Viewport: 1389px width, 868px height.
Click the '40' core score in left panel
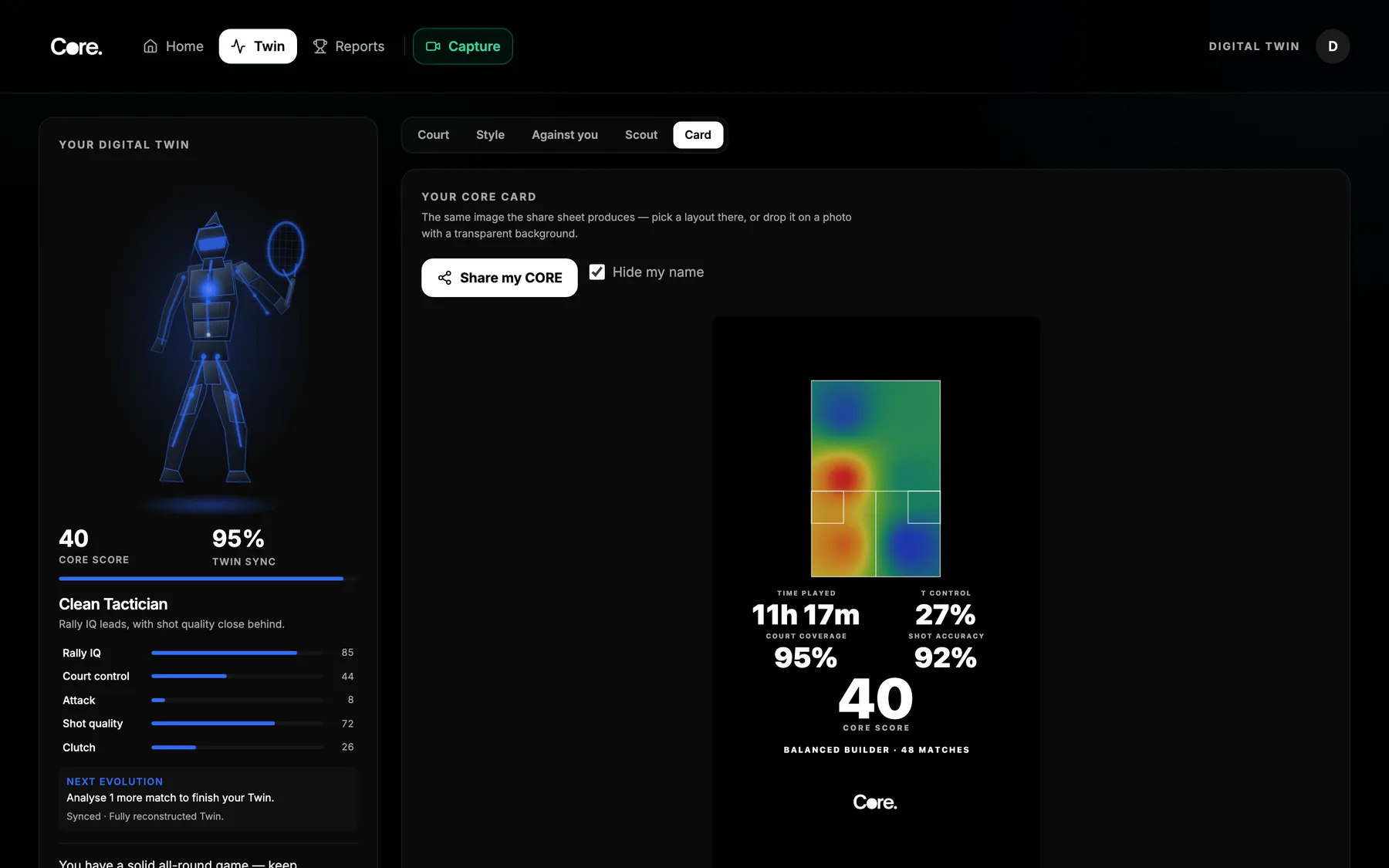click(74, 538)
